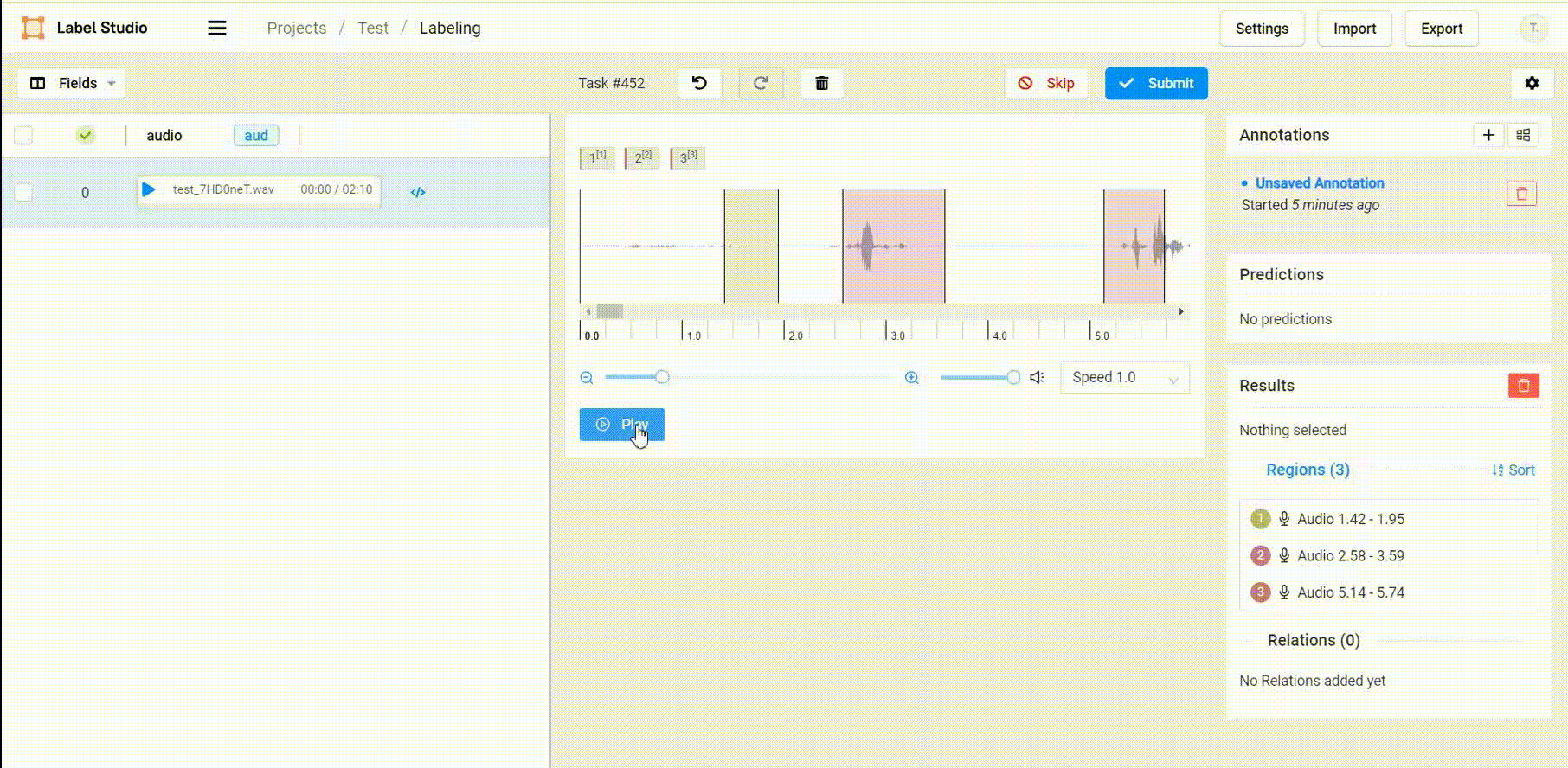
Task: Open the Fields dropdown
Action: [72, 83]
